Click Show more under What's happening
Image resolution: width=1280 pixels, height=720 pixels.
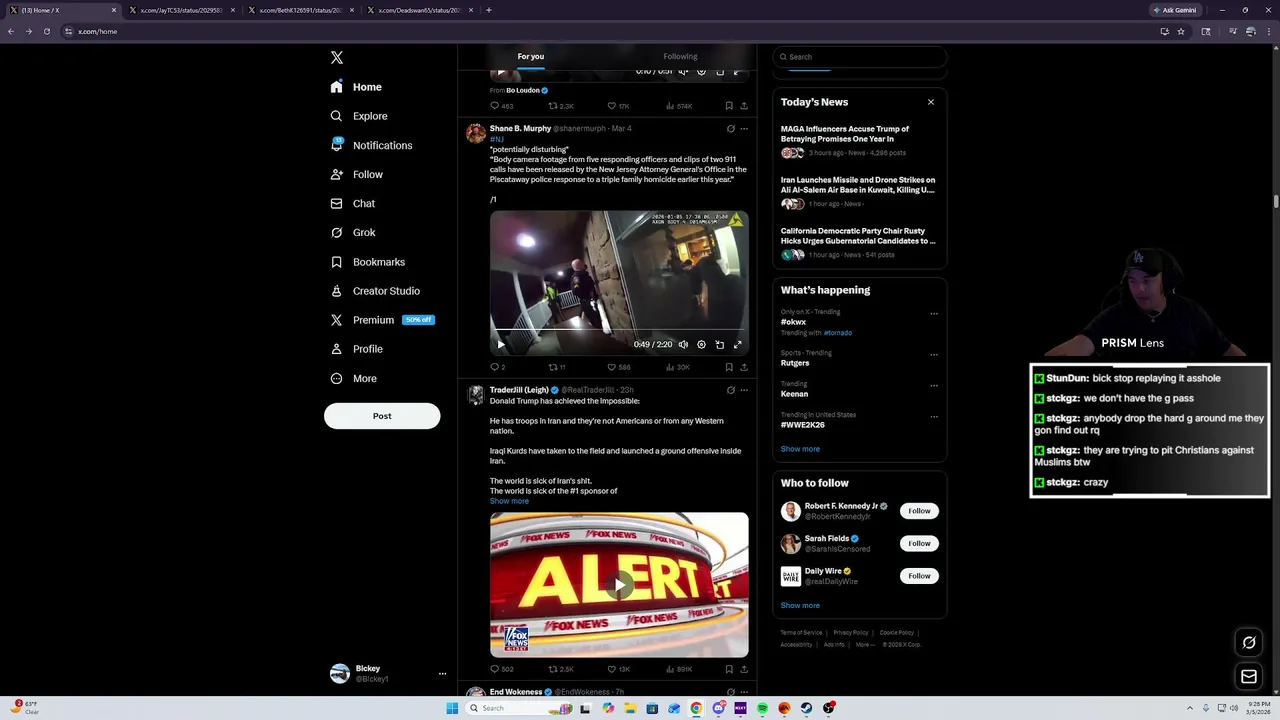pyautogui.click(x=800, y=449)
